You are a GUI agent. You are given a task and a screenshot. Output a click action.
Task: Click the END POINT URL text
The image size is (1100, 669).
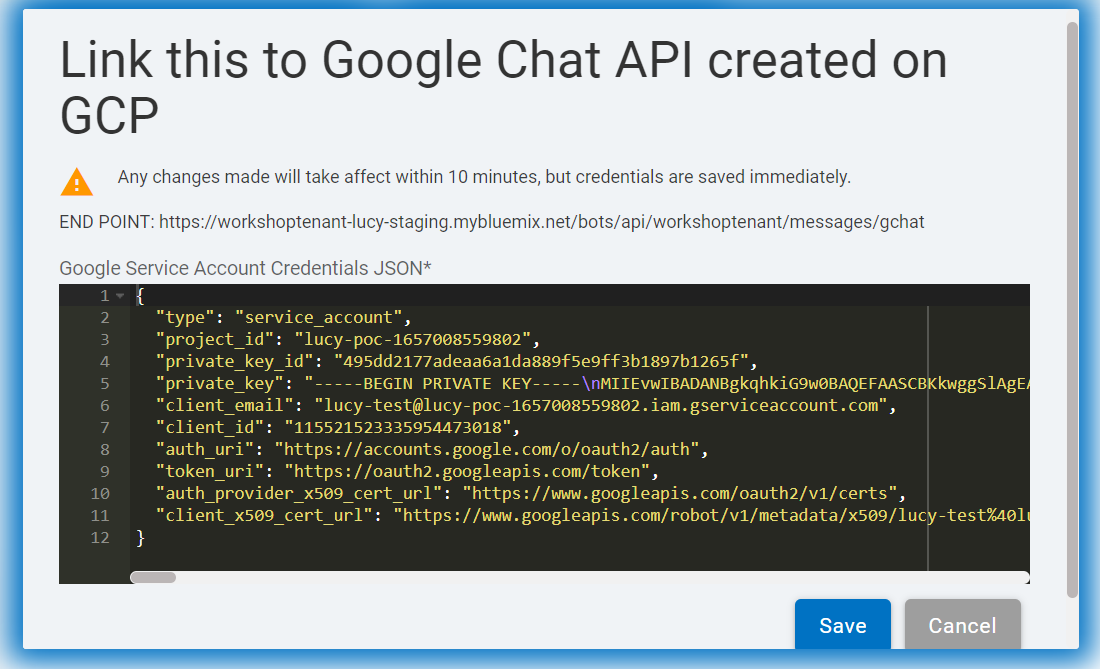541,222
